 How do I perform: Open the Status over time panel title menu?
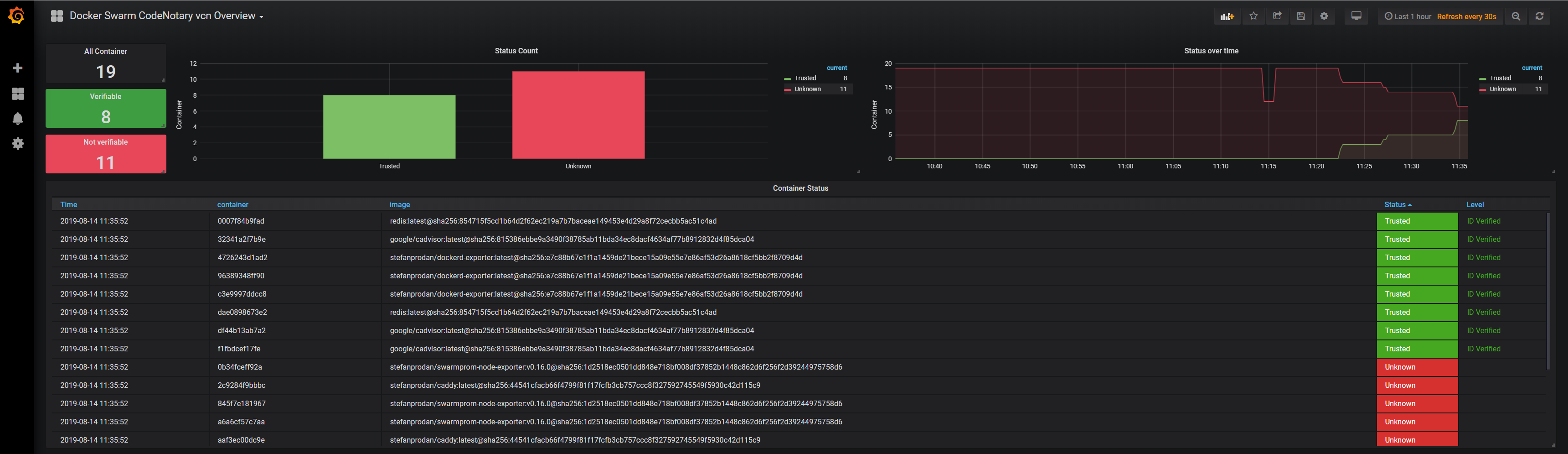[1211, 51]
